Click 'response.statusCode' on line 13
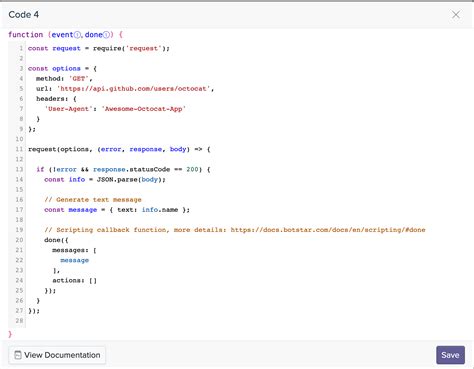The image size is (474, 369). pos(132,169)
